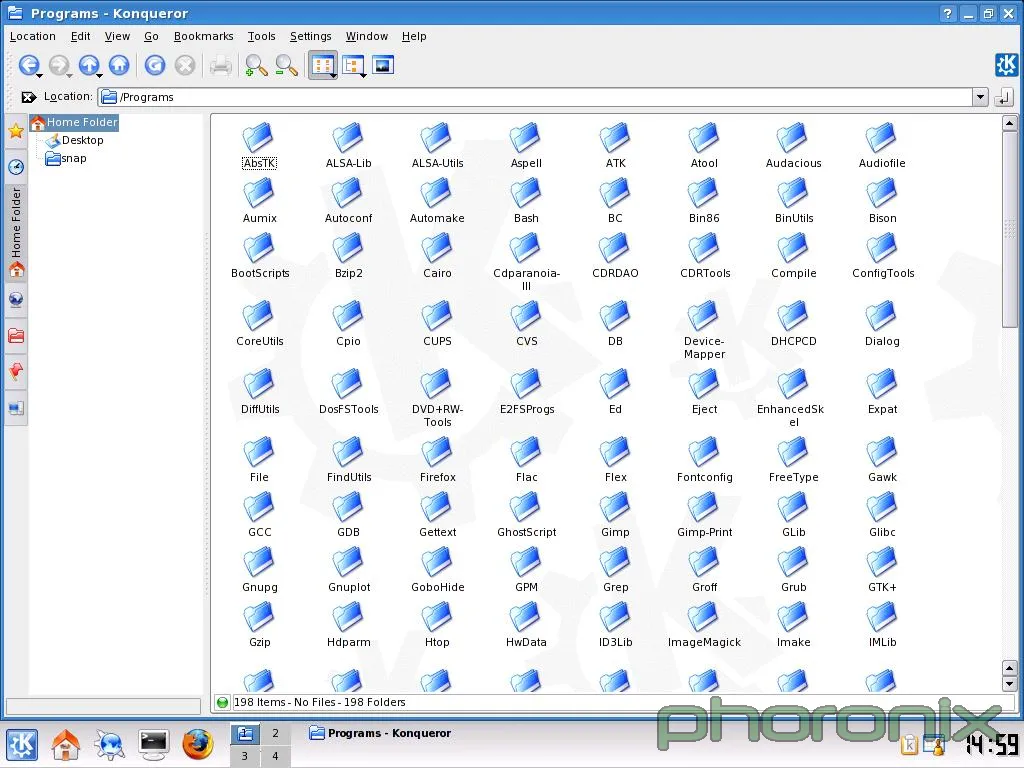Open the Settings menu
The image size is (1024, 768).
[310, 36]
